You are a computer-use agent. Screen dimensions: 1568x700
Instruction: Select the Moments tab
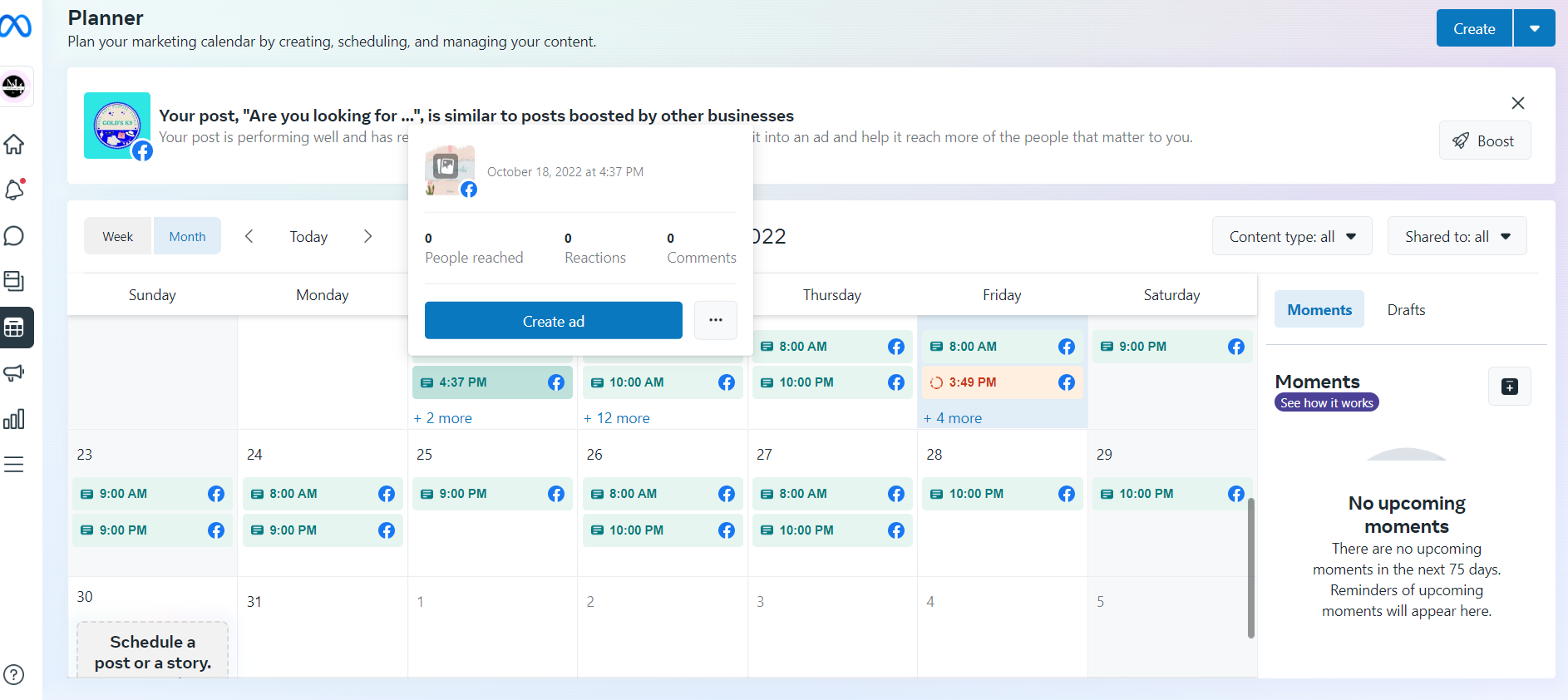coord(1319,310)
